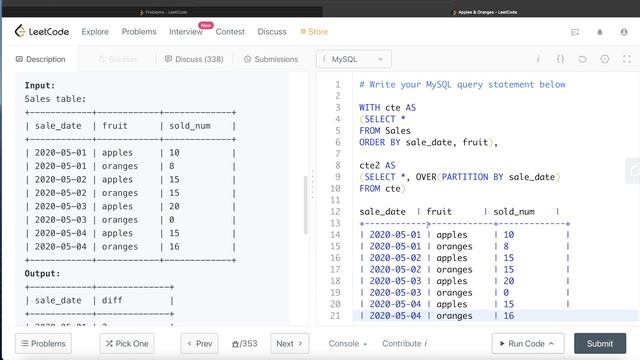Viewport: 640px width, 360px height.
Task: Switch to the locked Solution tab
Action: click(118, 59)
